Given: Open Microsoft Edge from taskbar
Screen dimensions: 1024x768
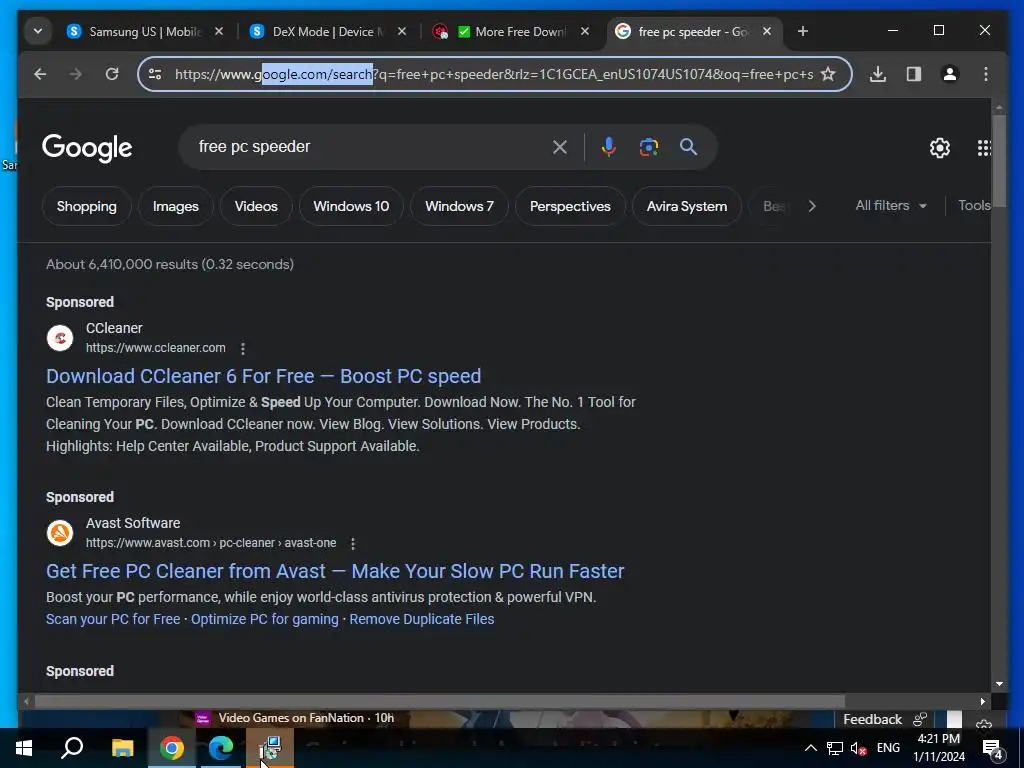Looking at the screenshot, I should point(221,748).
